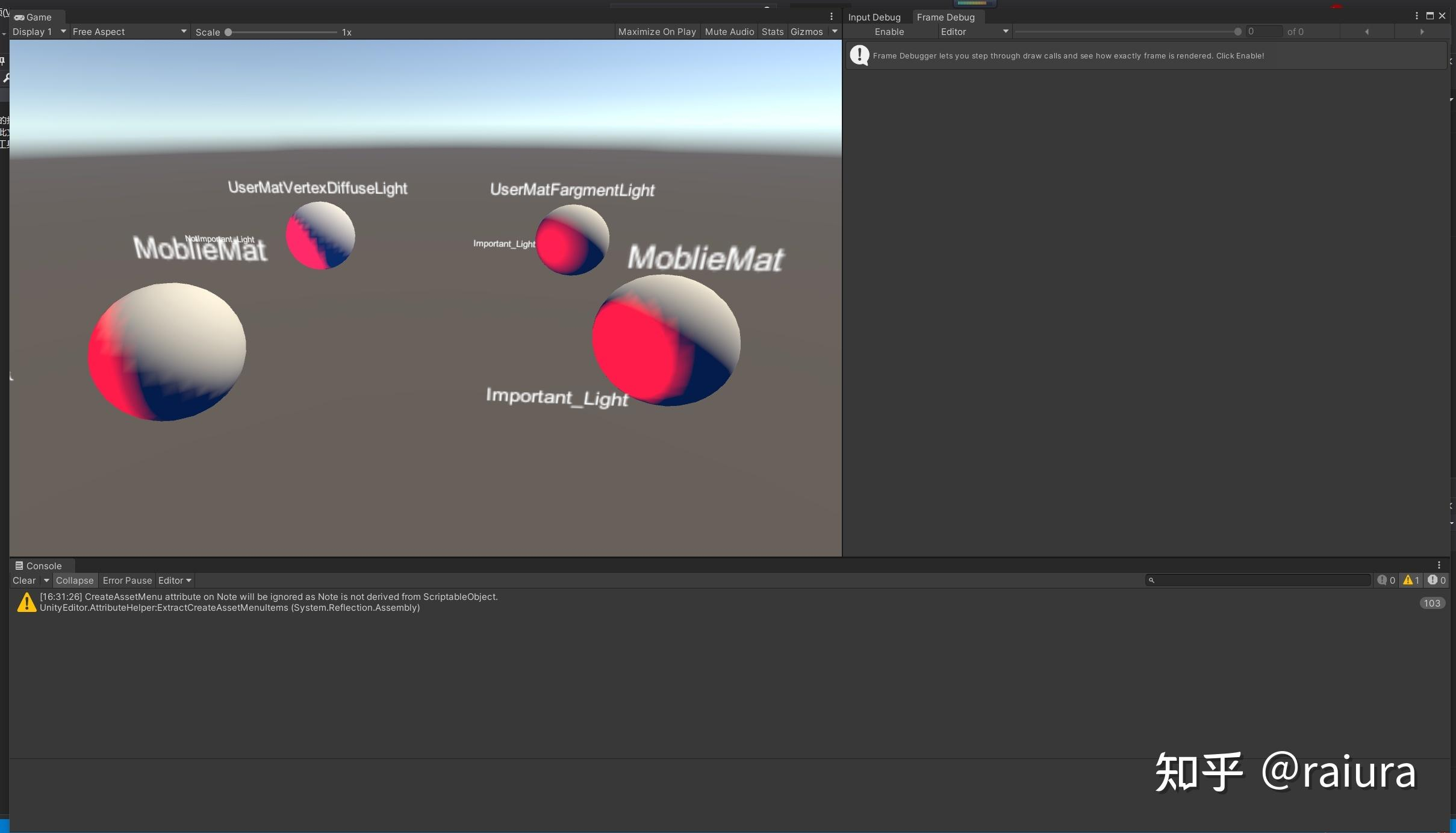
Task: Open the Console panel kebab menu
Action: (x=1439, y=565)
